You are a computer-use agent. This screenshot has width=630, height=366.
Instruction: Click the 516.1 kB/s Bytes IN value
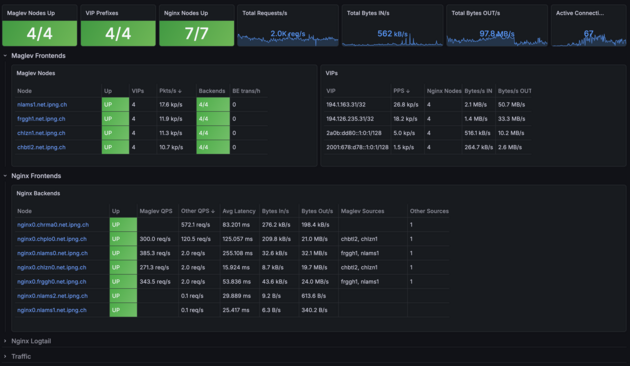click(x=478, y=133)
